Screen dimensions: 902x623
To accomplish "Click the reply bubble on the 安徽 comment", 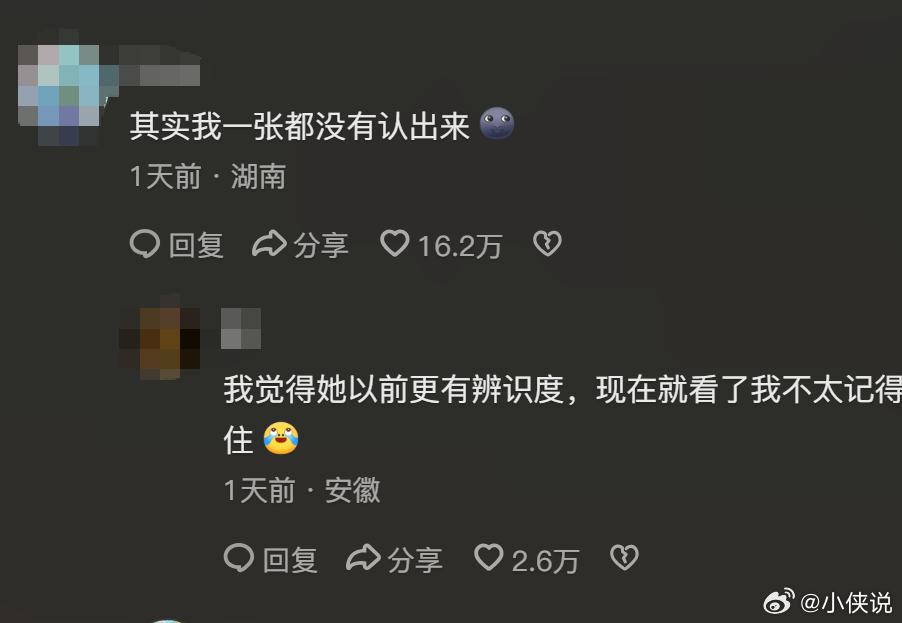I will click(270, 559).
